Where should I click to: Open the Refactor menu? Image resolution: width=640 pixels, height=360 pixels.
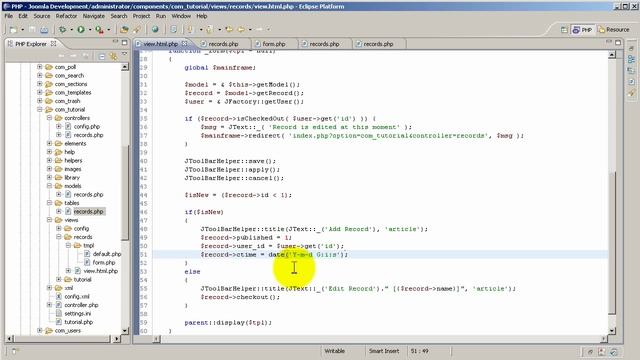(x=66, y=16)
